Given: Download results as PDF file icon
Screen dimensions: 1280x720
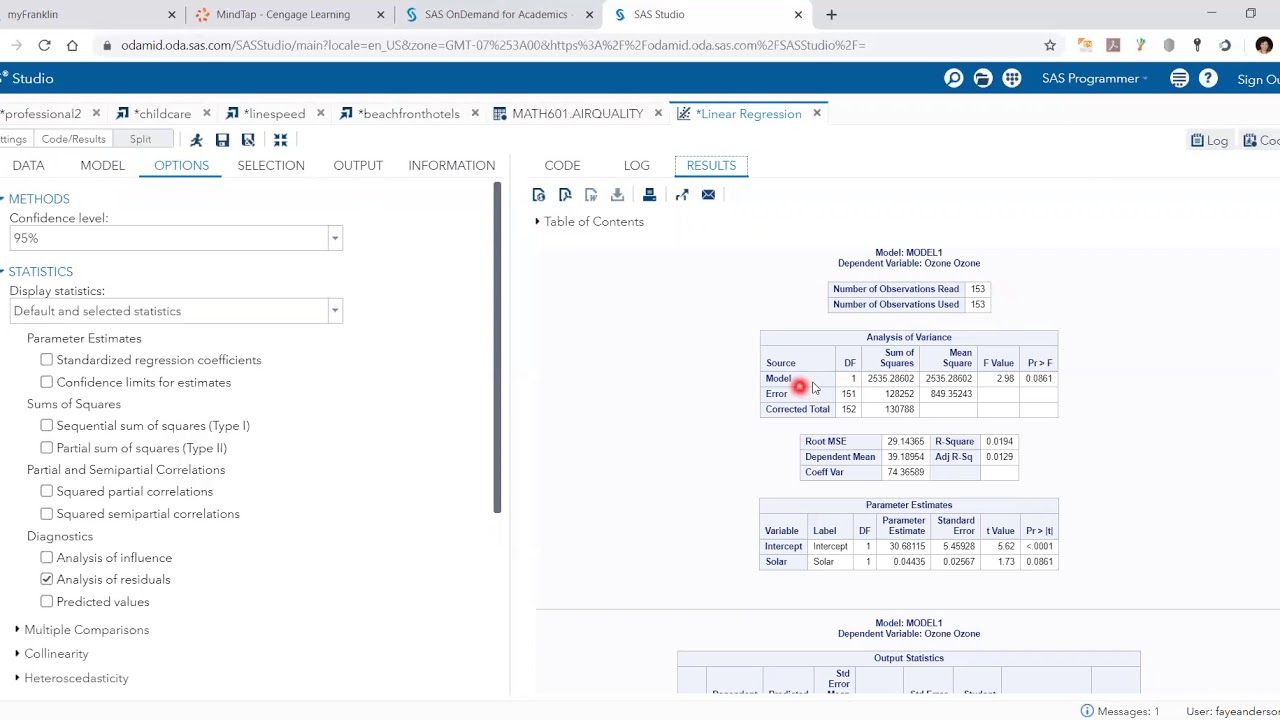Looking at the screenshot, I should point(565,195).
